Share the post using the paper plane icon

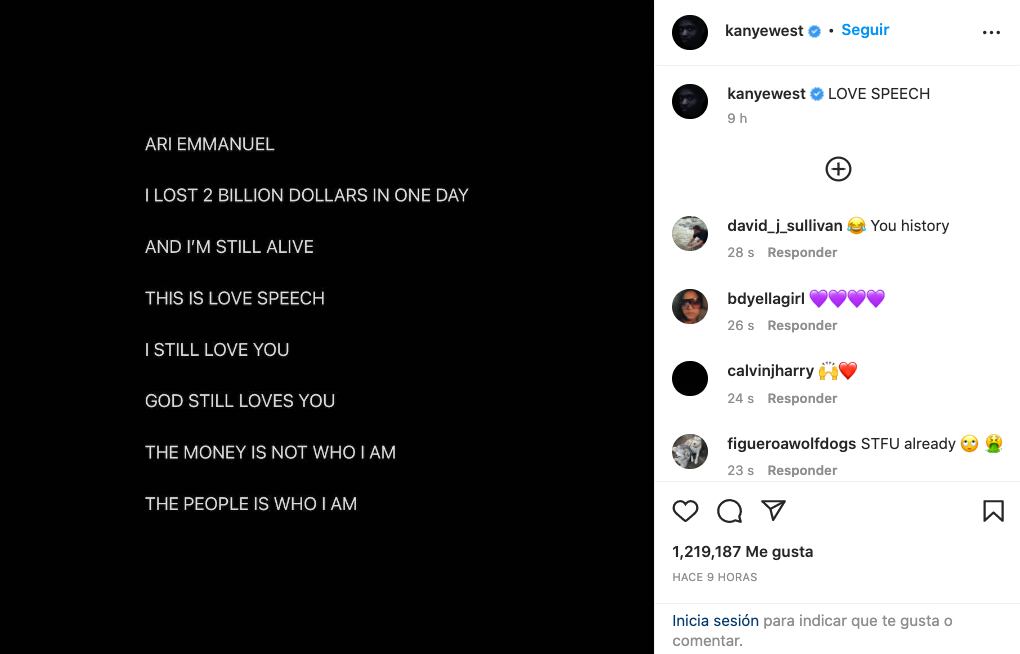773,510
